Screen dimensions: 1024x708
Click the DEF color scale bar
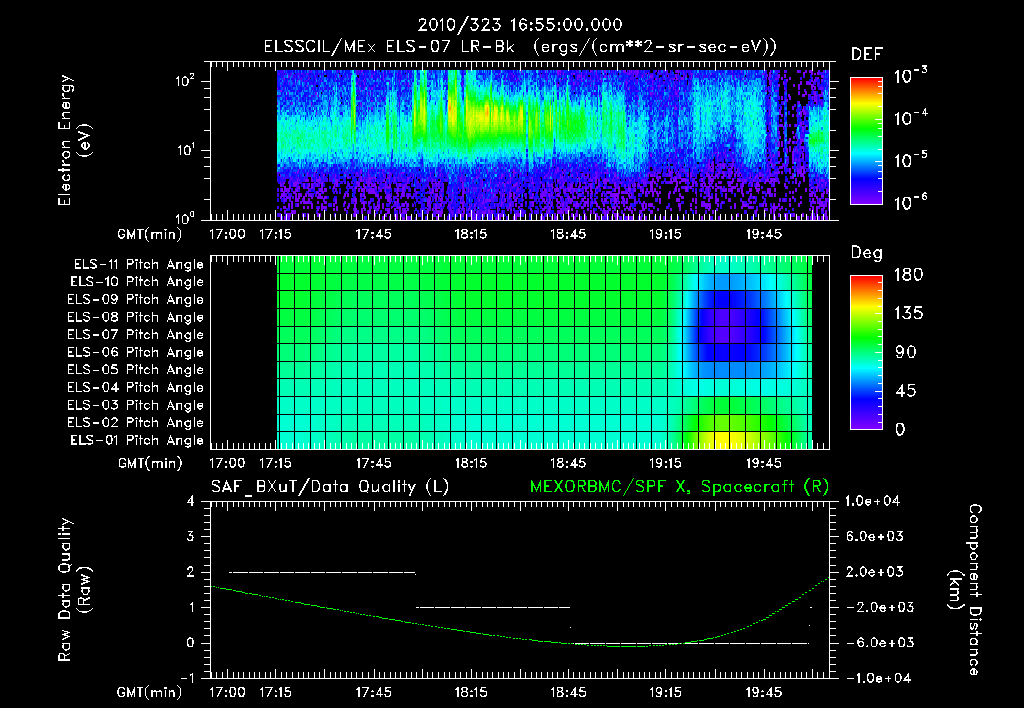click(866, 141)
